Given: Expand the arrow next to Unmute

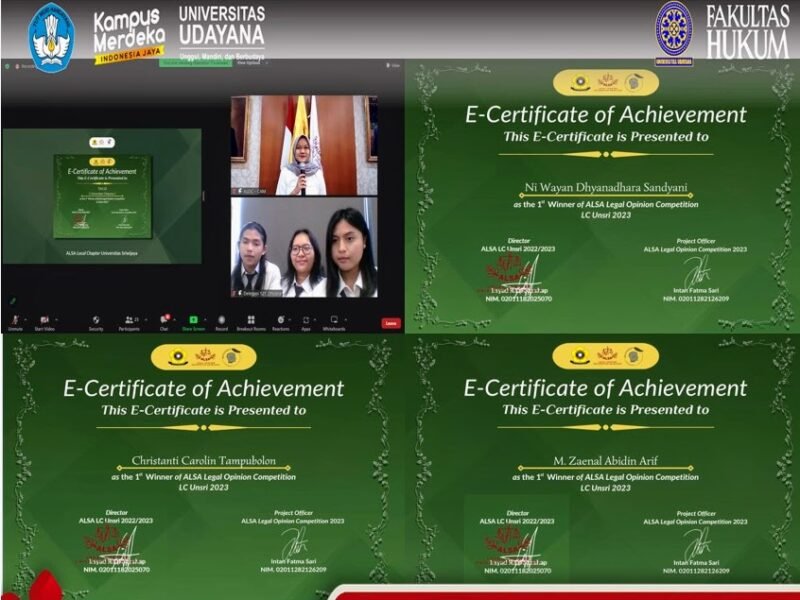Looking at the screenshot, I should pos(27,319).
